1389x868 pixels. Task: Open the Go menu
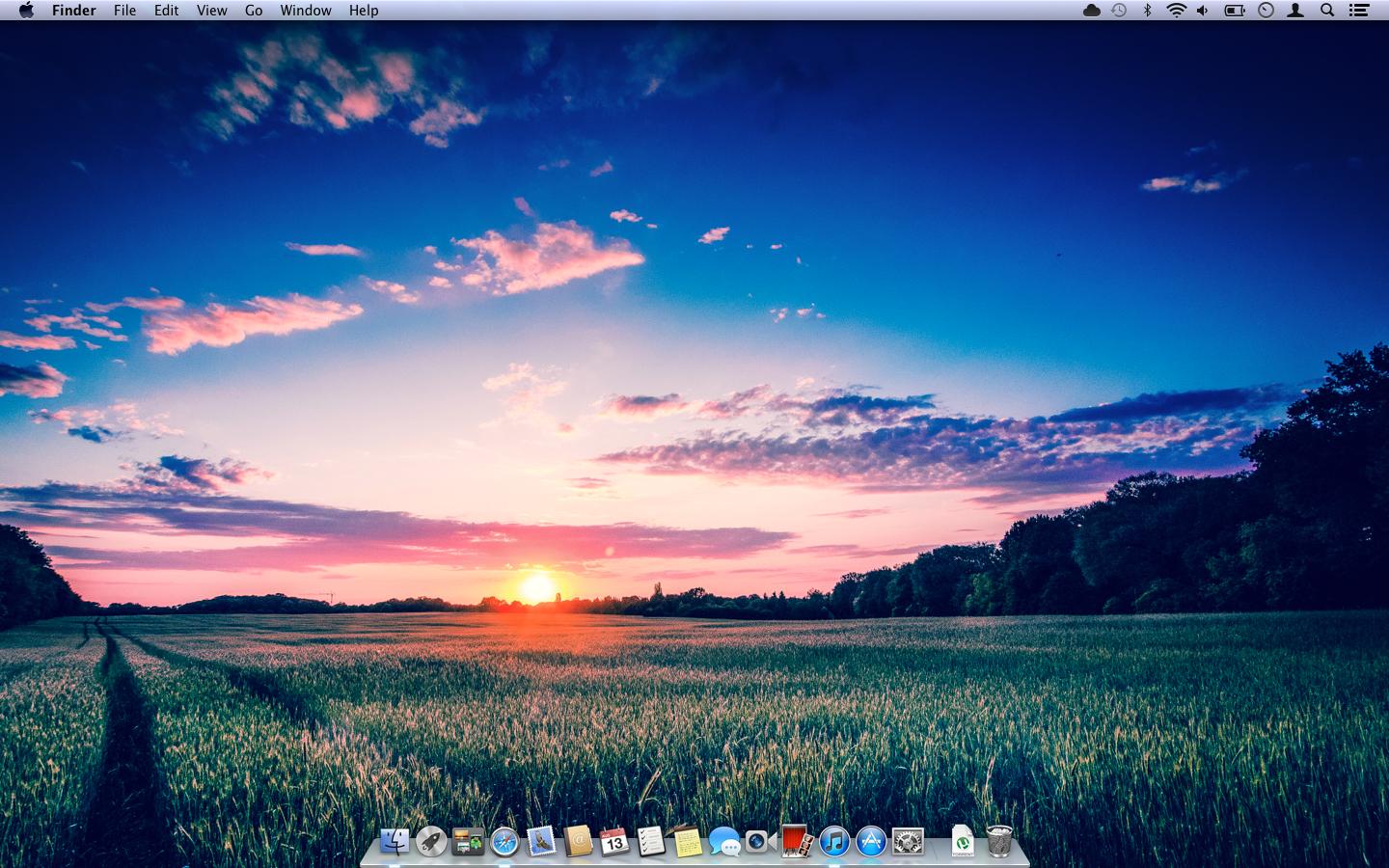254,11
